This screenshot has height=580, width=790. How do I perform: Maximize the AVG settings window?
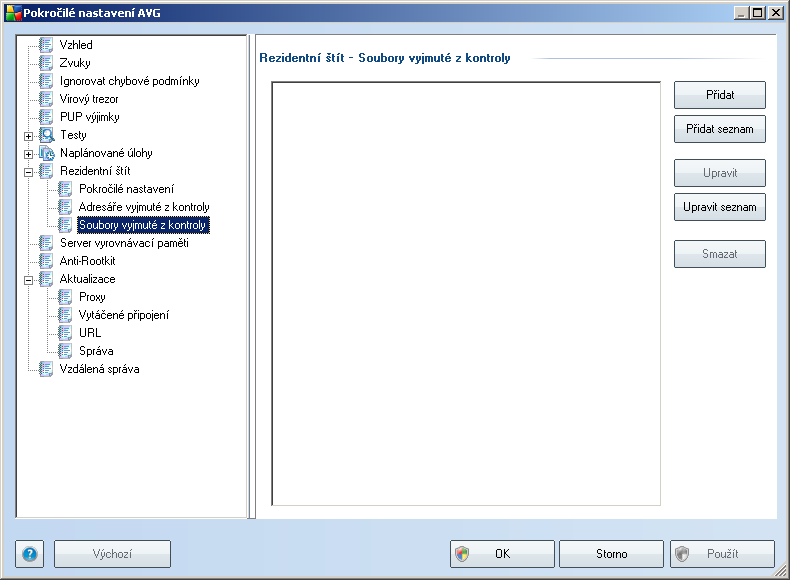(757, 13)
